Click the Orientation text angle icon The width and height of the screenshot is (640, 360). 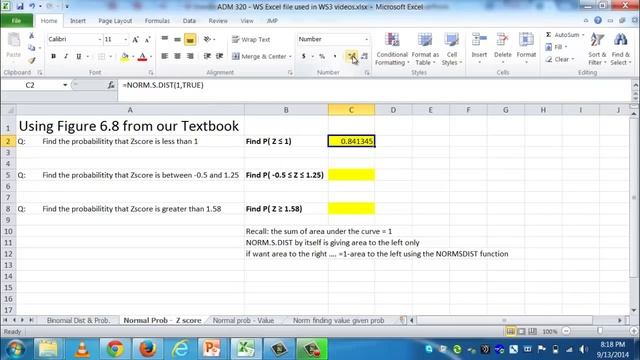pos(208,39)
